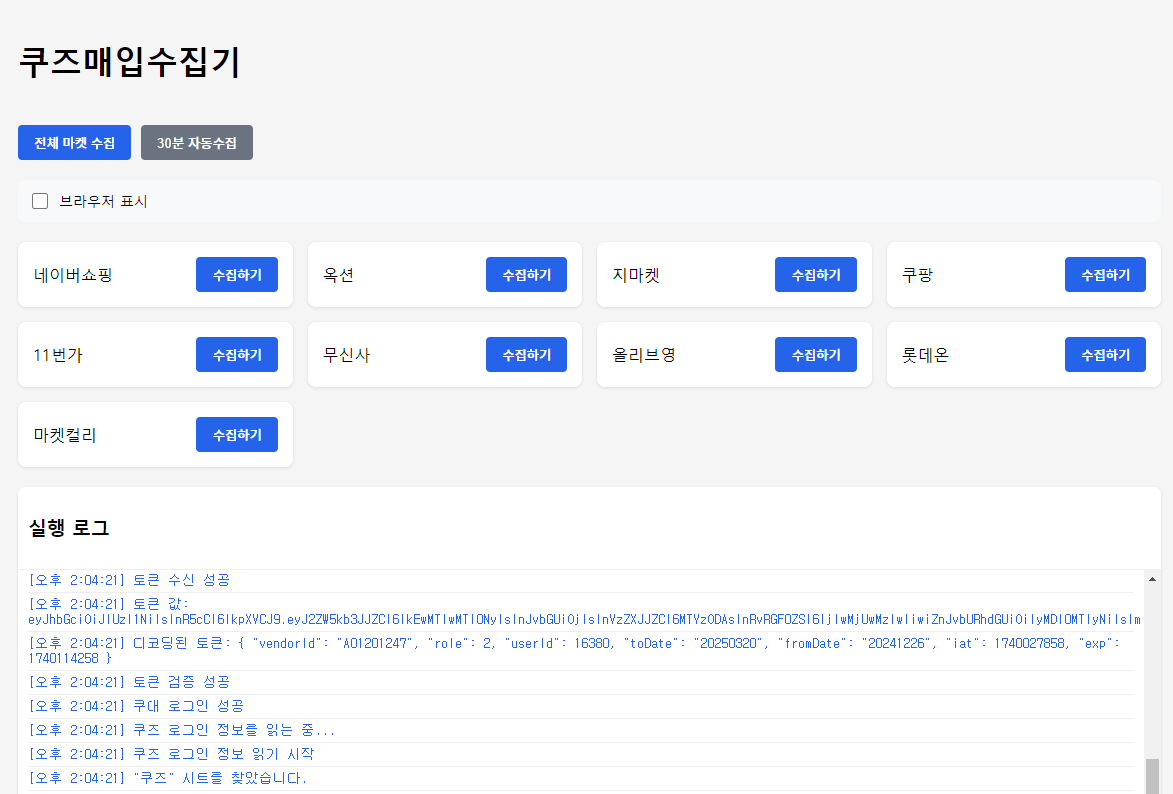Select the 쿠즈매입수집기 page title
Screen dimensions: 1173x794
(x=129, y=61)
